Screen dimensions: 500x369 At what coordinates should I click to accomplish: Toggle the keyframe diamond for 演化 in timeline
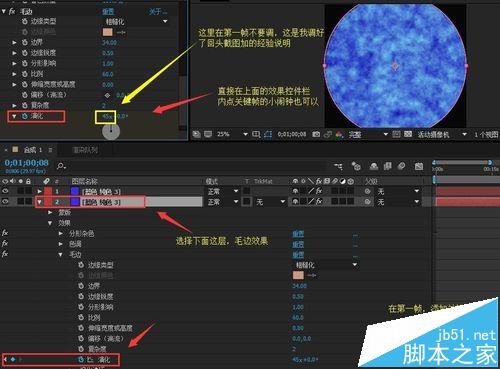click(13, 359)
